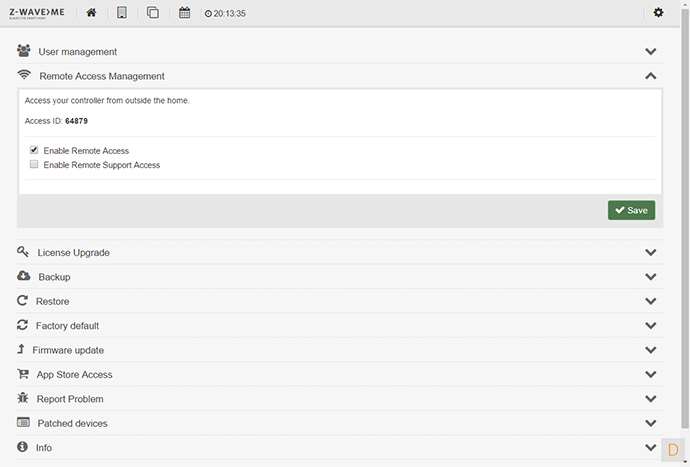The width and height of the screenshot is (690, 467).
Task: Click the green Save button
Action: [631, 210]
